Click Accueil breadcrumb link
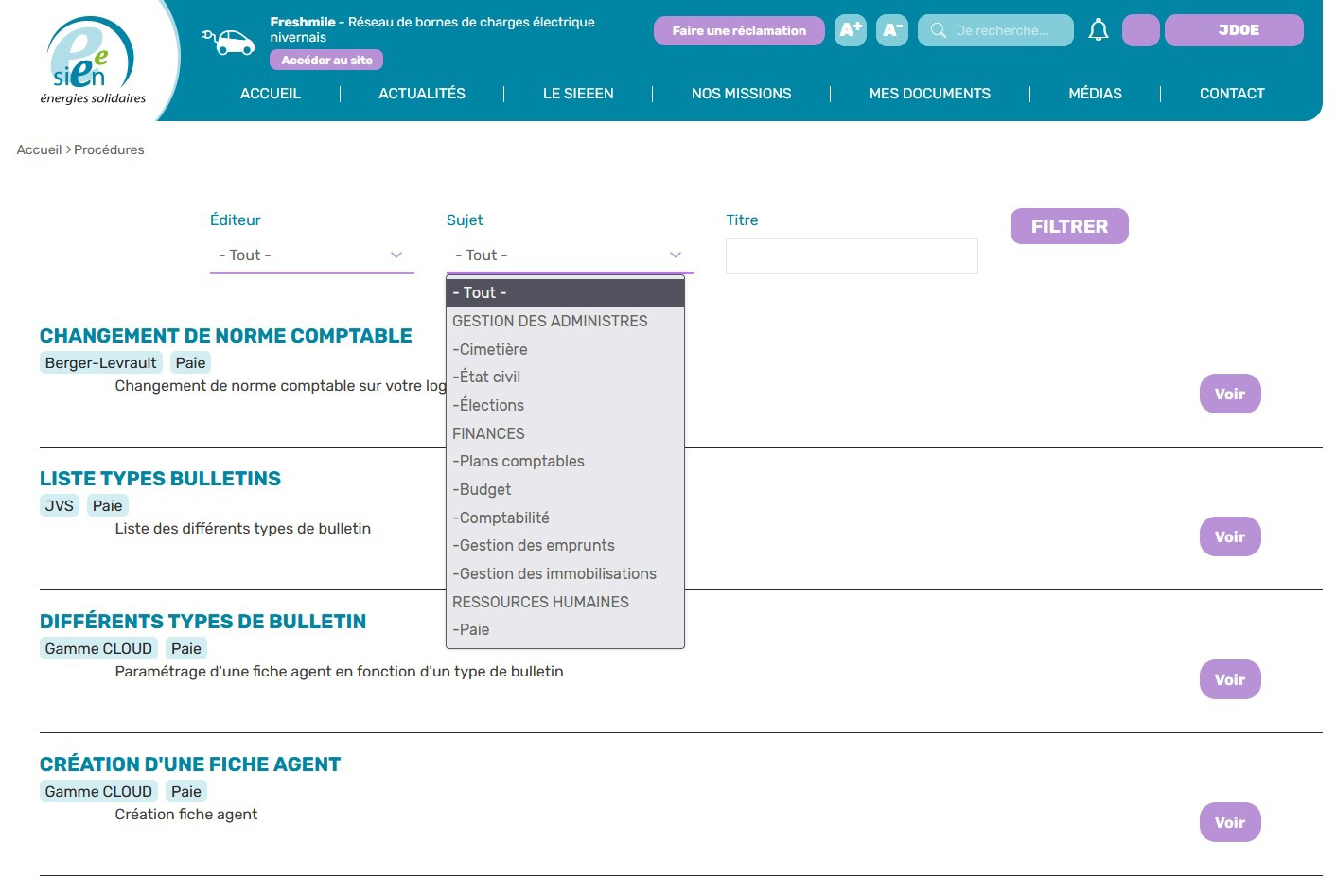Image resolution: width=1336 pixels, height=896 pixels. [39, 149]
